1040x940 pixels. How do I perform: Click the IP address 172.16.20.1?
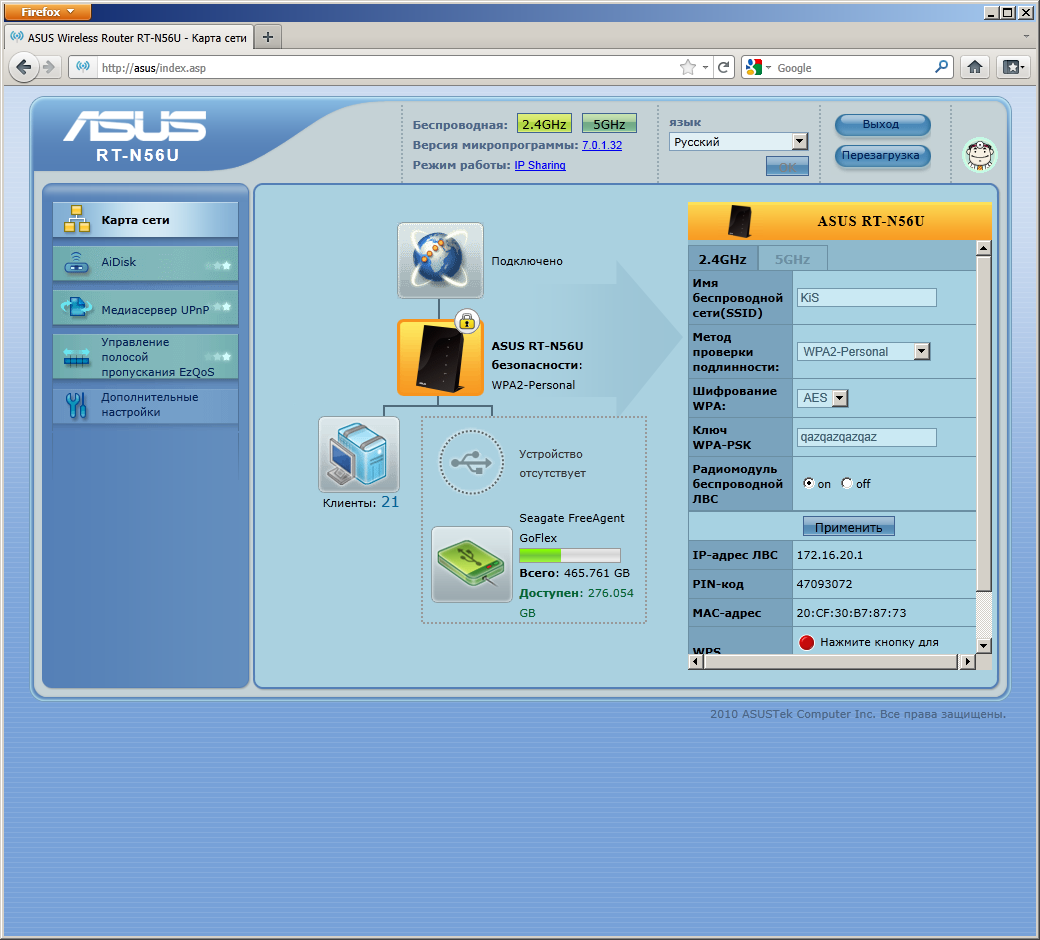[x=830, y=555]
